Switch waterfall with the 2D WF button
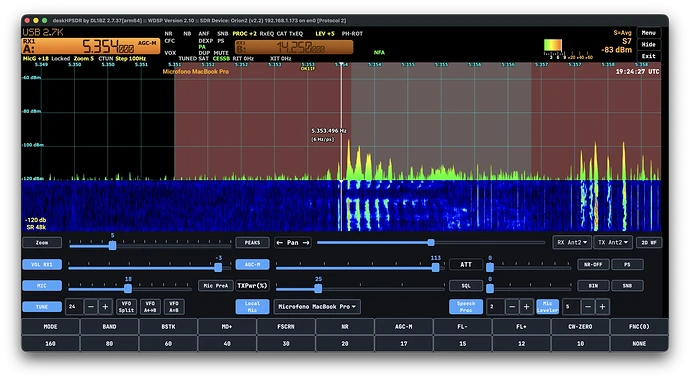 pyautogui.click(x=649, y=243)
